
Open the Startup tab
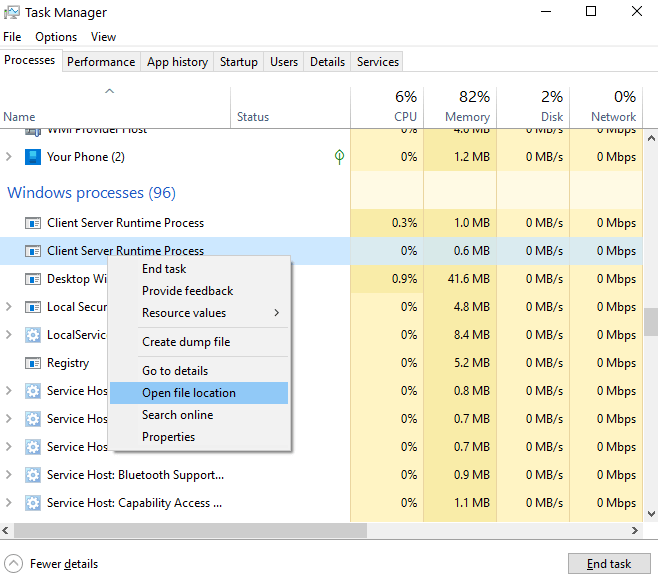pyautogui.click(x=238, y=62)
